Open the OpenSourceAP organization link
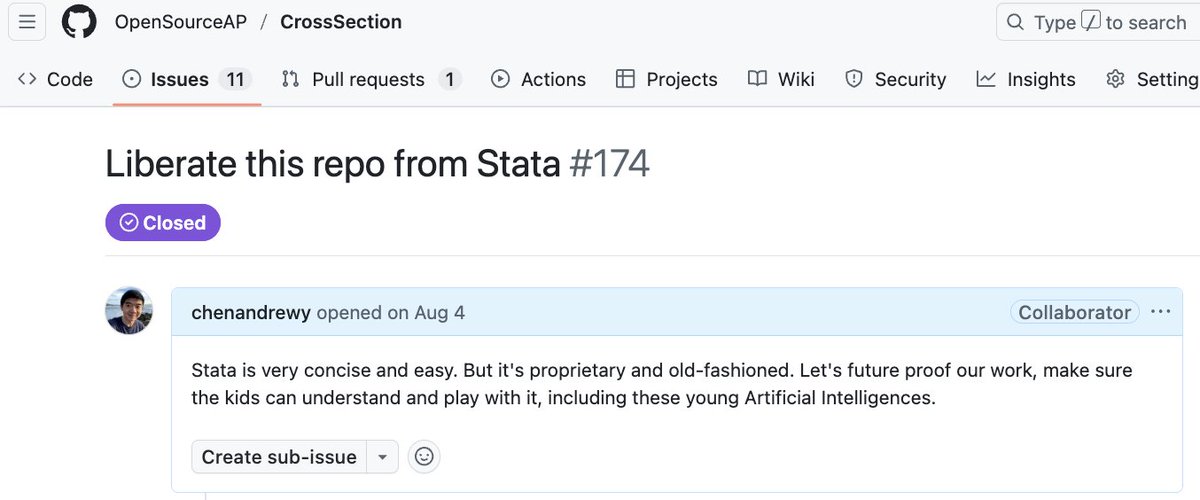The height and width of the screenshot is (500, 1200). (x=180, y=22)
